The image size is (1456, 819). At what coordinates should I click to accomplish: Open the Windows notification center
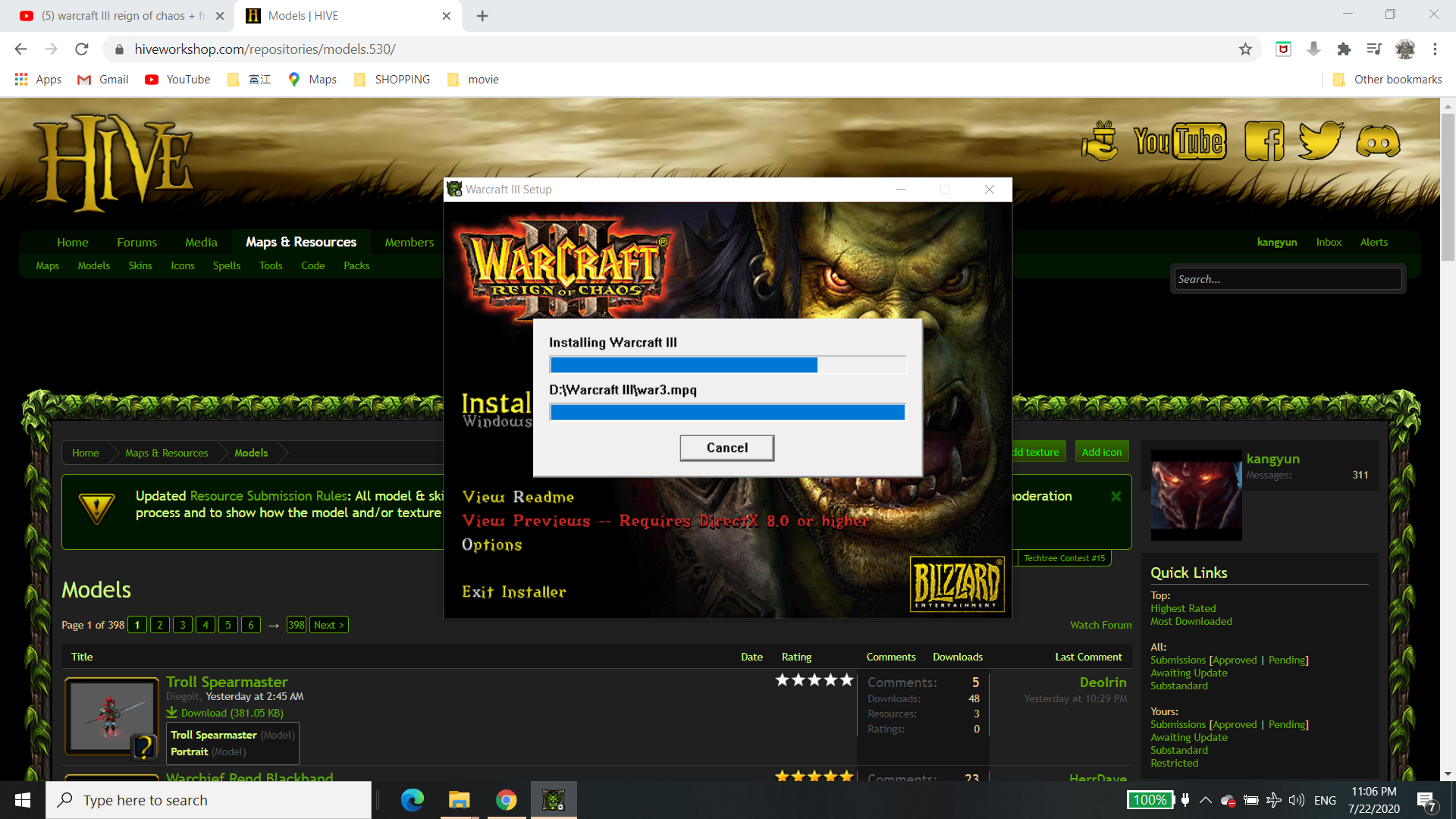(x=1426, y=801)
